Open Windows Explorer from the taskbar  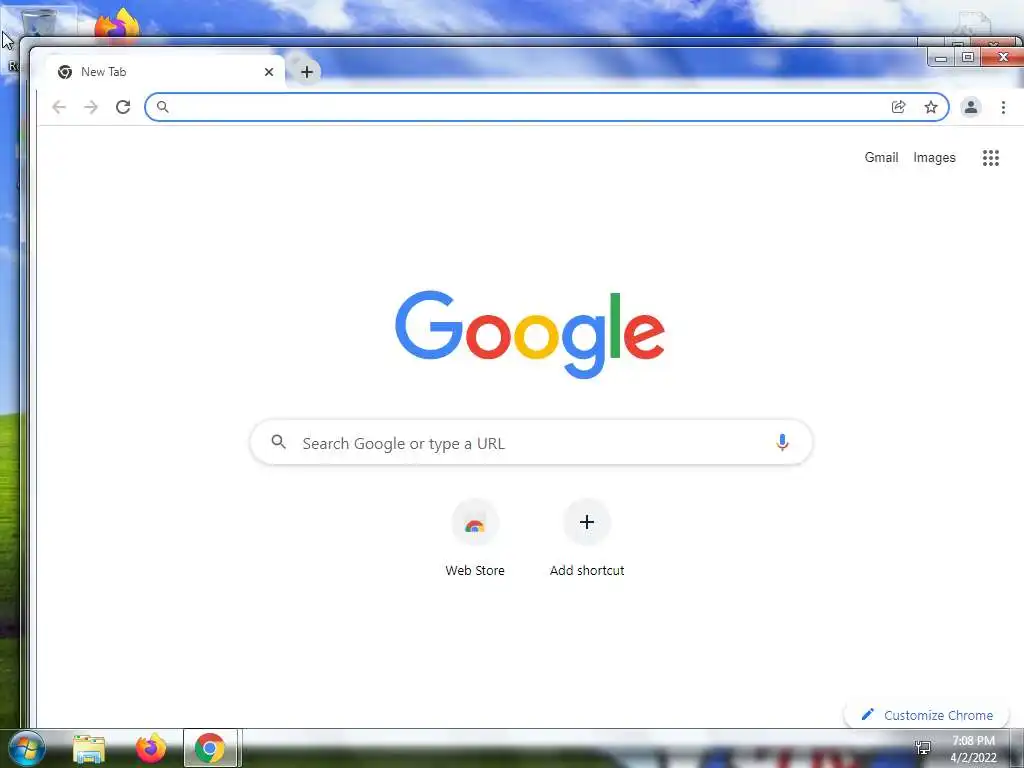(89, 749)
